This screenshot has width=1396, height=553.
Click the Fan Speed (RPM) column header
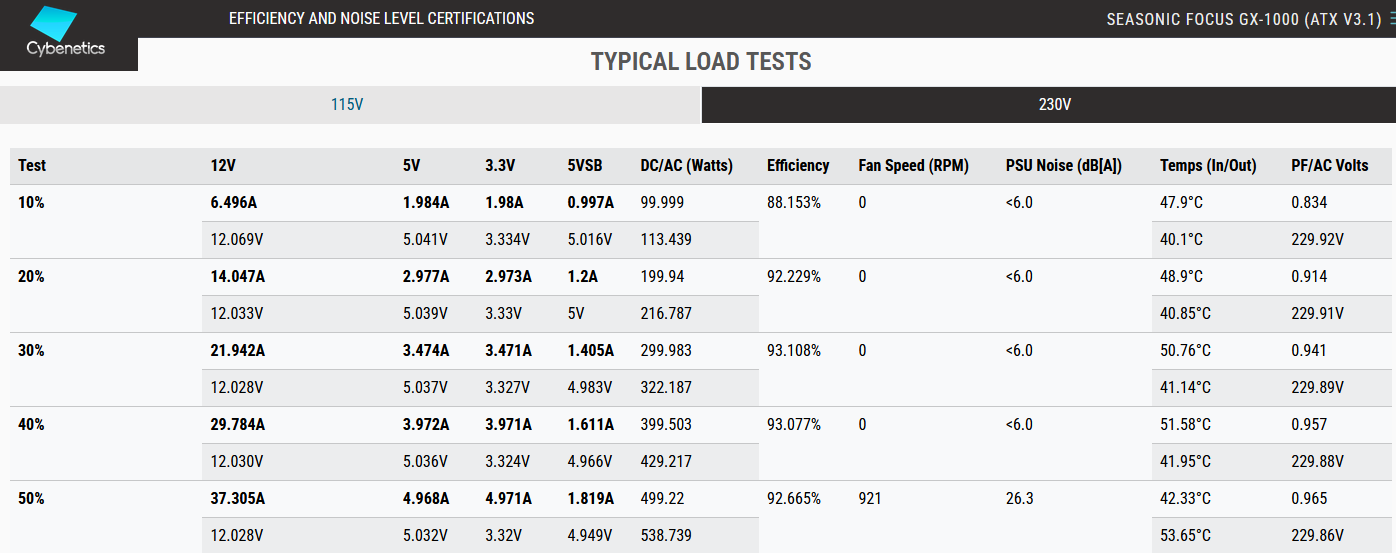pos(913,166)
